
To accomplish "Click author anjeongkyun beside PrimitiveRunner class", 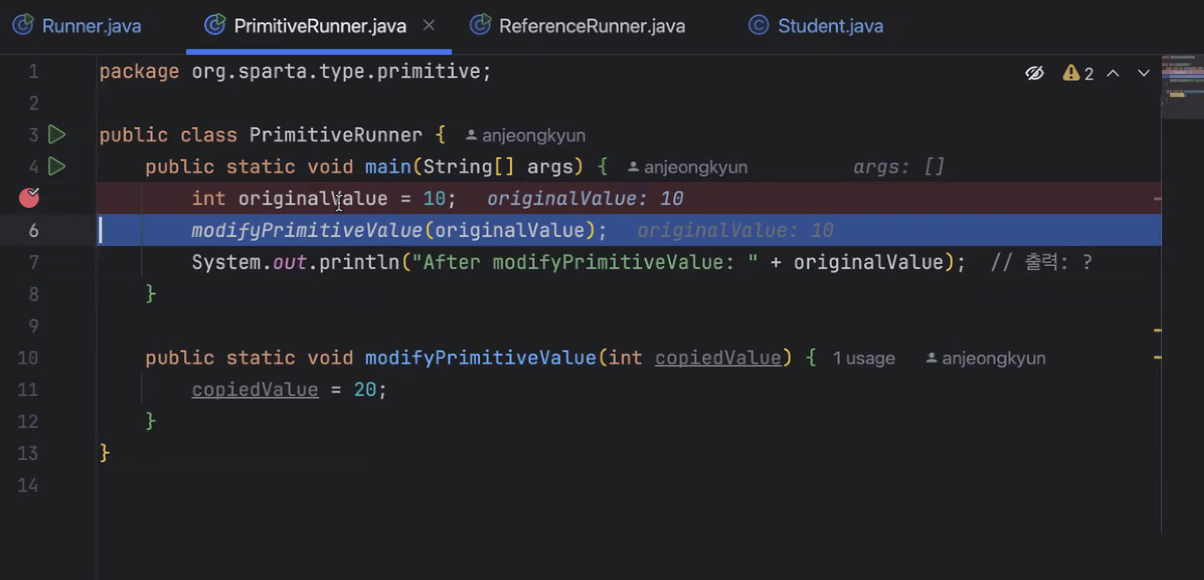I will tap(525, 135).
